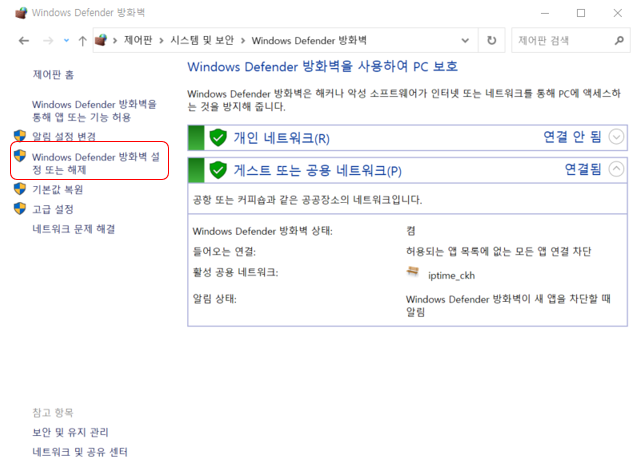Expand chevron after 시스템 및 보안 breadcrumb

click(x=243, y=41)
